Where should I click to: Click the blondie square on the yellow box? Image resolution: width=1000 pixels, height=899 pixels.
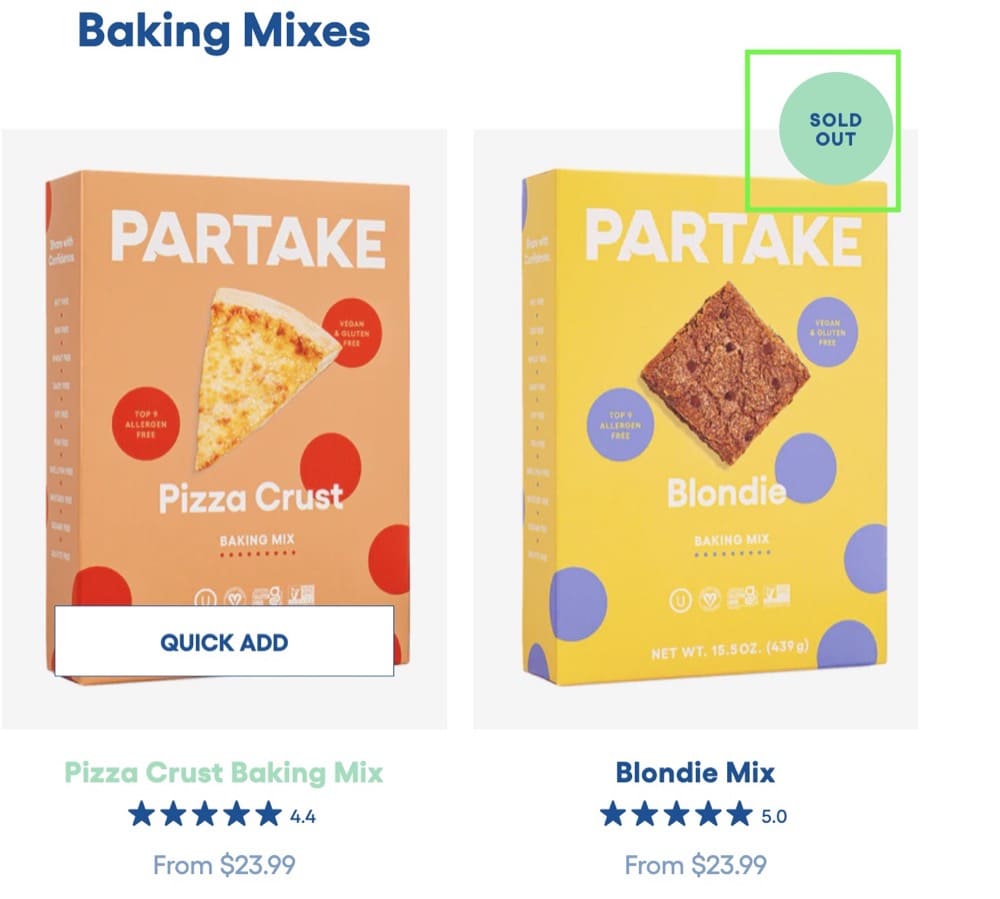725,373
